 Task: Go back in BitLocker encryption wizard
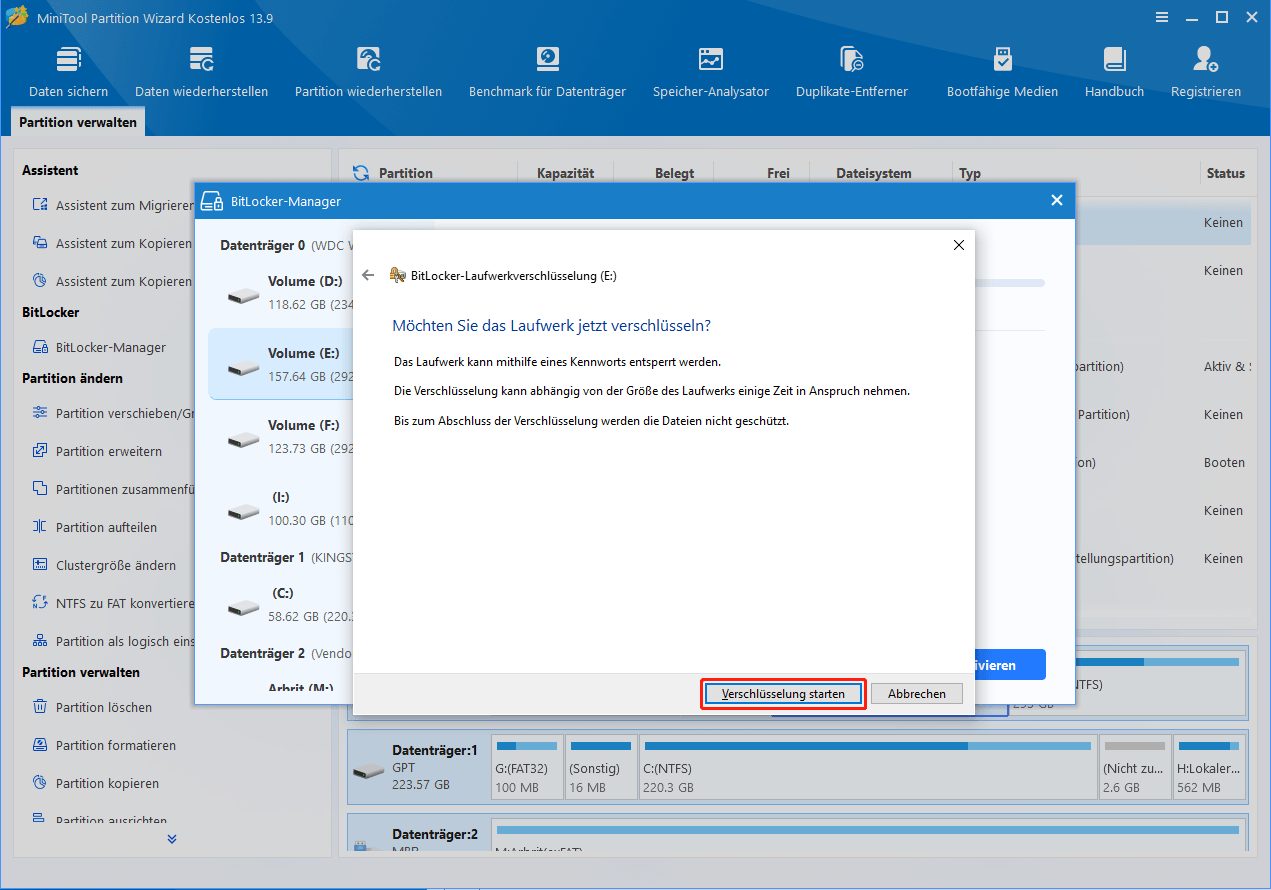[368, 275]
